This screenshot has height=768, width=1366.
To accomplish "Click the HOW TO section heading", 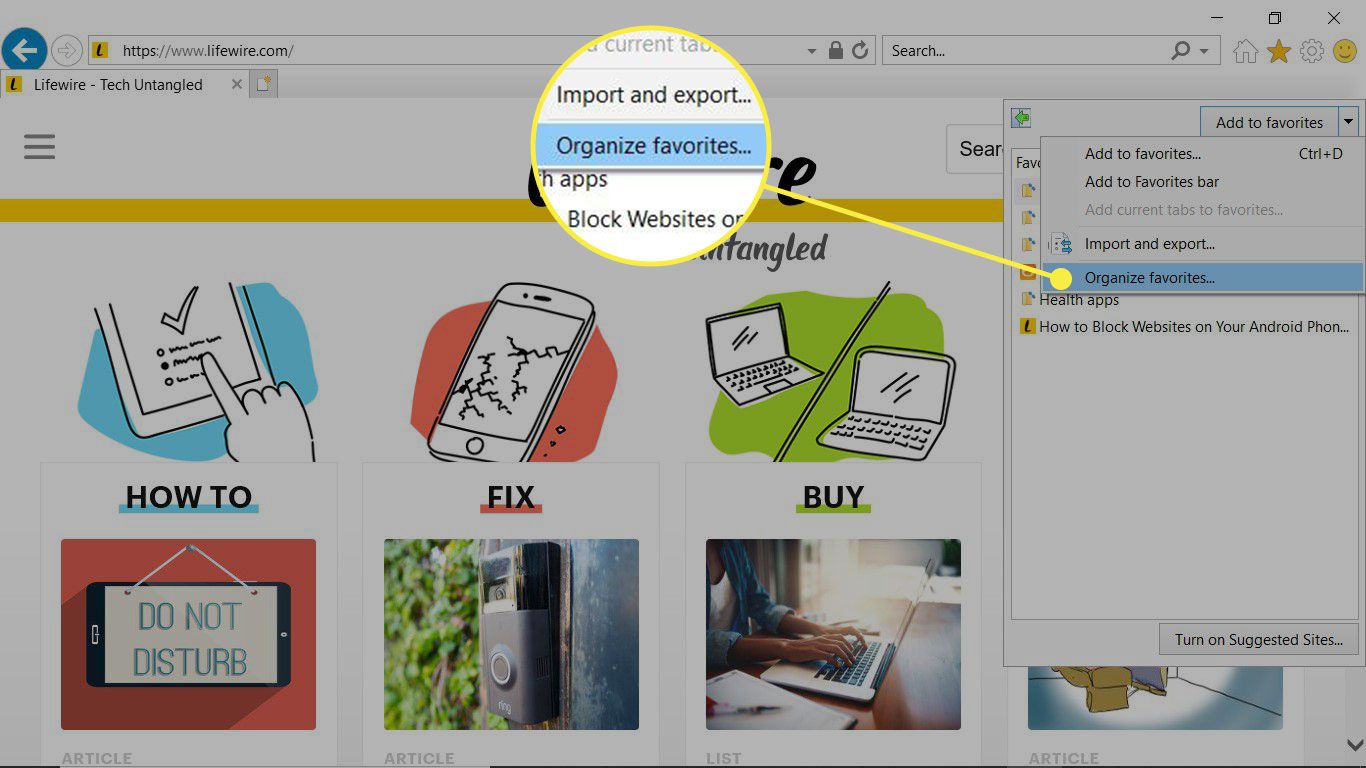I will pos(189,497).
